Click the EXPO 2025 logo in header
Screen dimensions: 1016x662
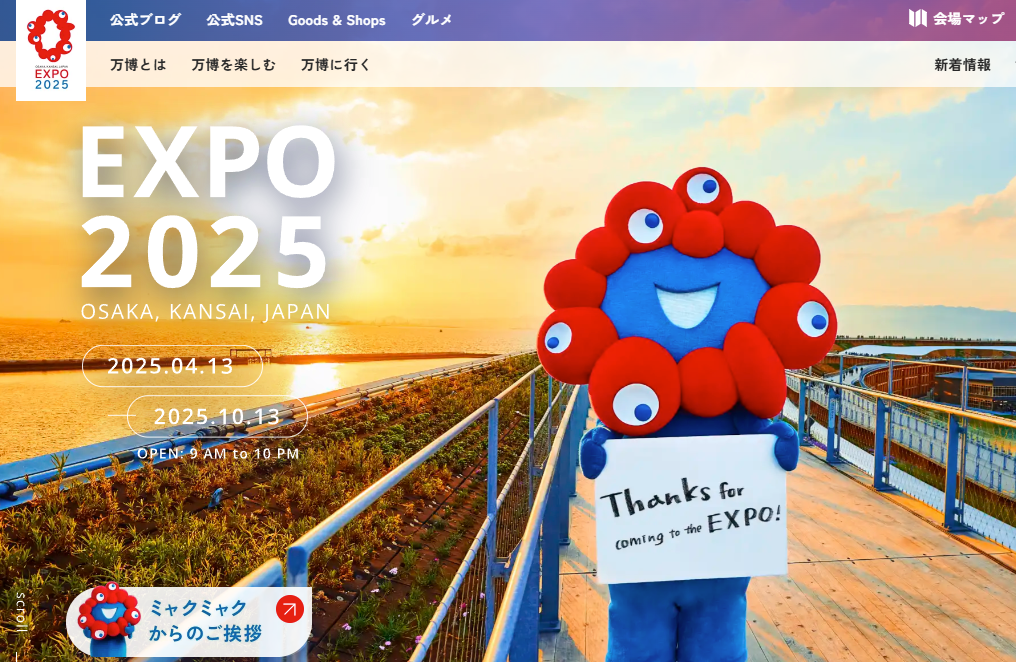coord(51,50)
